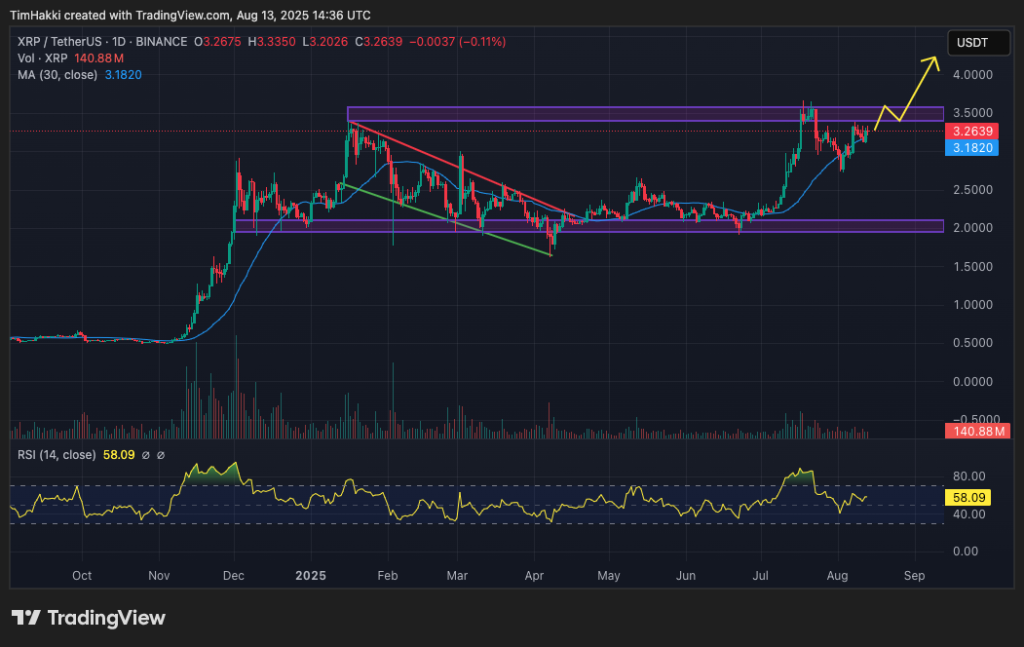Select the lower purple support zone
Image resolution: width=1024 pixels, height=647 pixels.
[600, 224]
